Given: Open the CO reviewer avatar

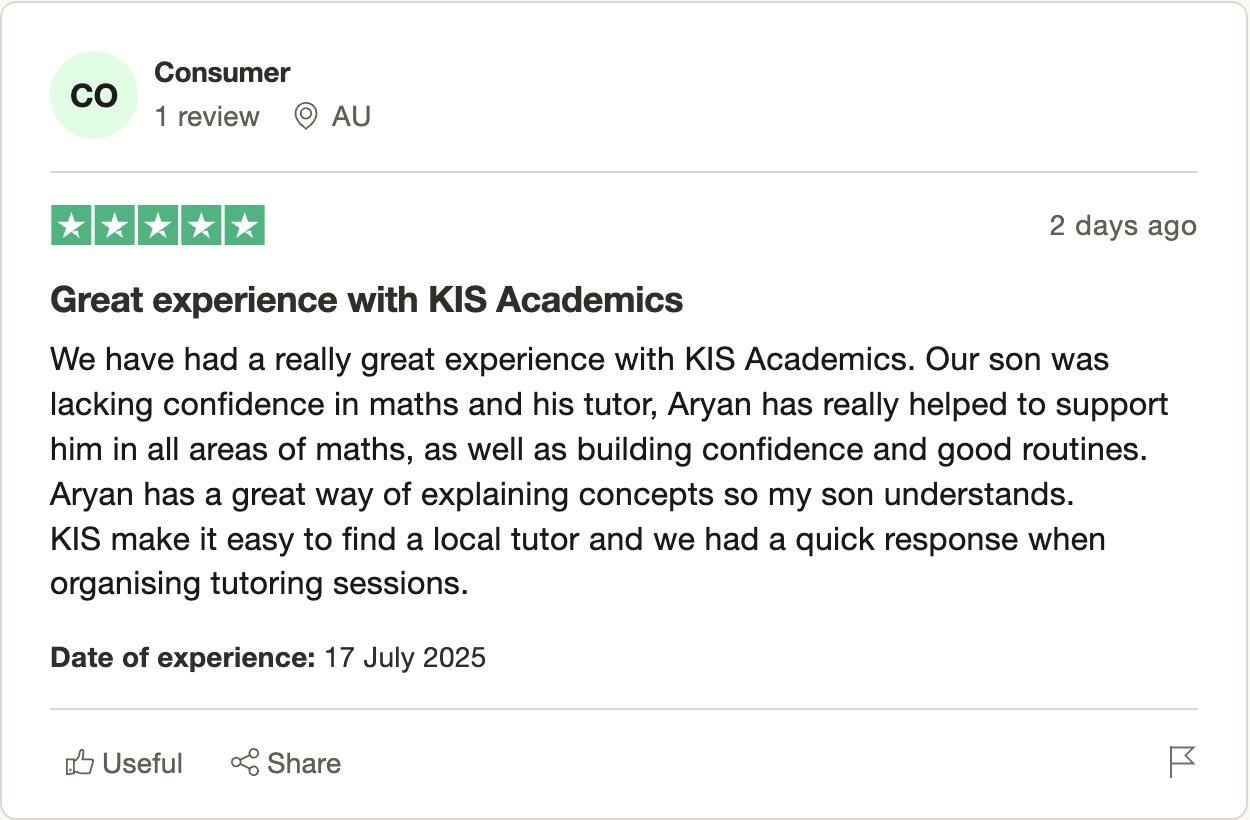Looking at the screenshot, I should click(x=94, y=96).
